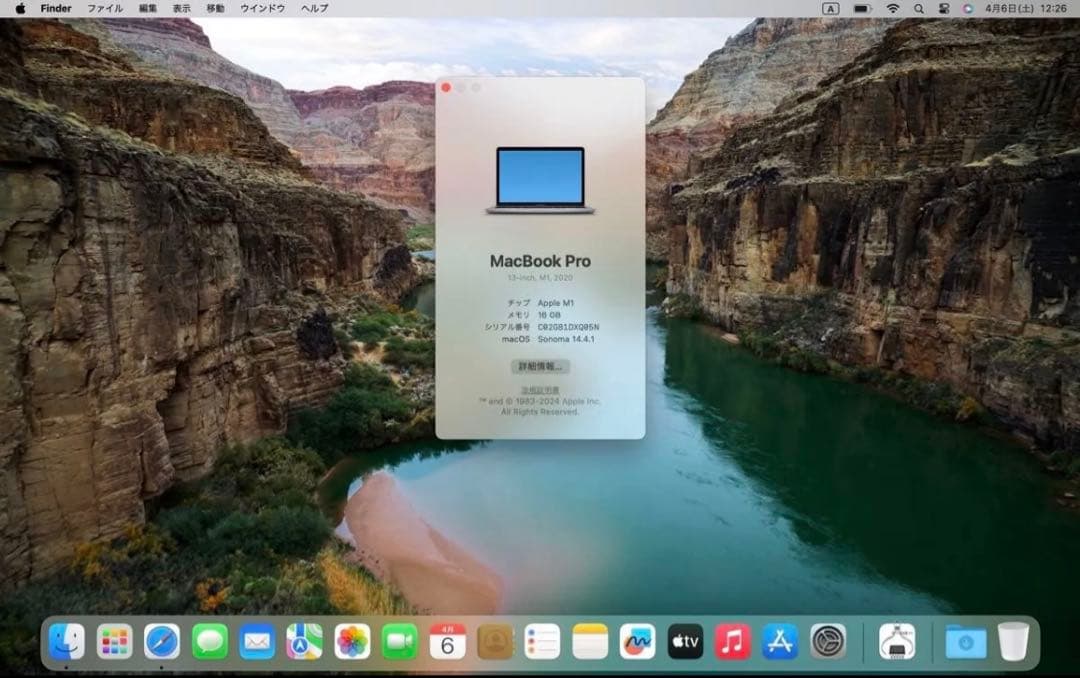
Task: Open the Trash in the Dock
Action: pyautogui.click(x=1013, y=641)
